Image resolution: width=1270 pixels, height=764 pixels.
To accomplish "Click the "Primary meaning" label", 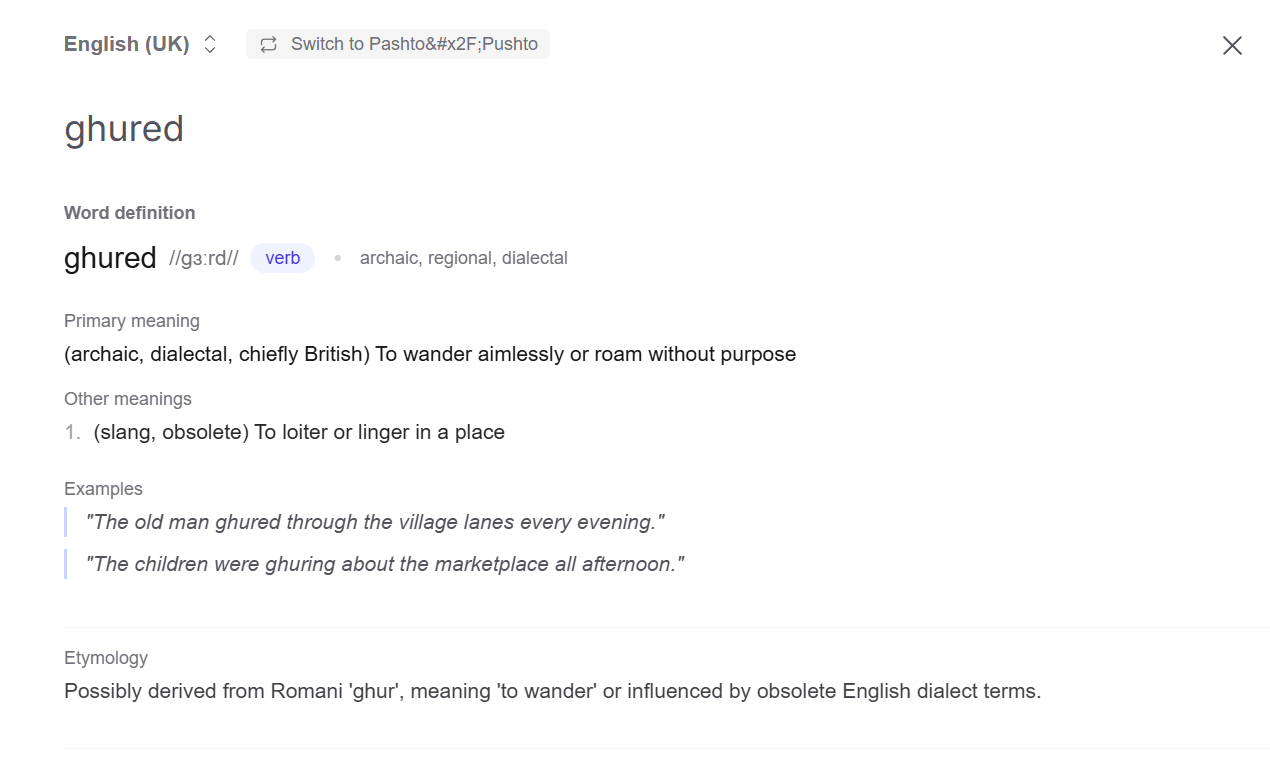I will pyautogui.click(x=132, y=321).
